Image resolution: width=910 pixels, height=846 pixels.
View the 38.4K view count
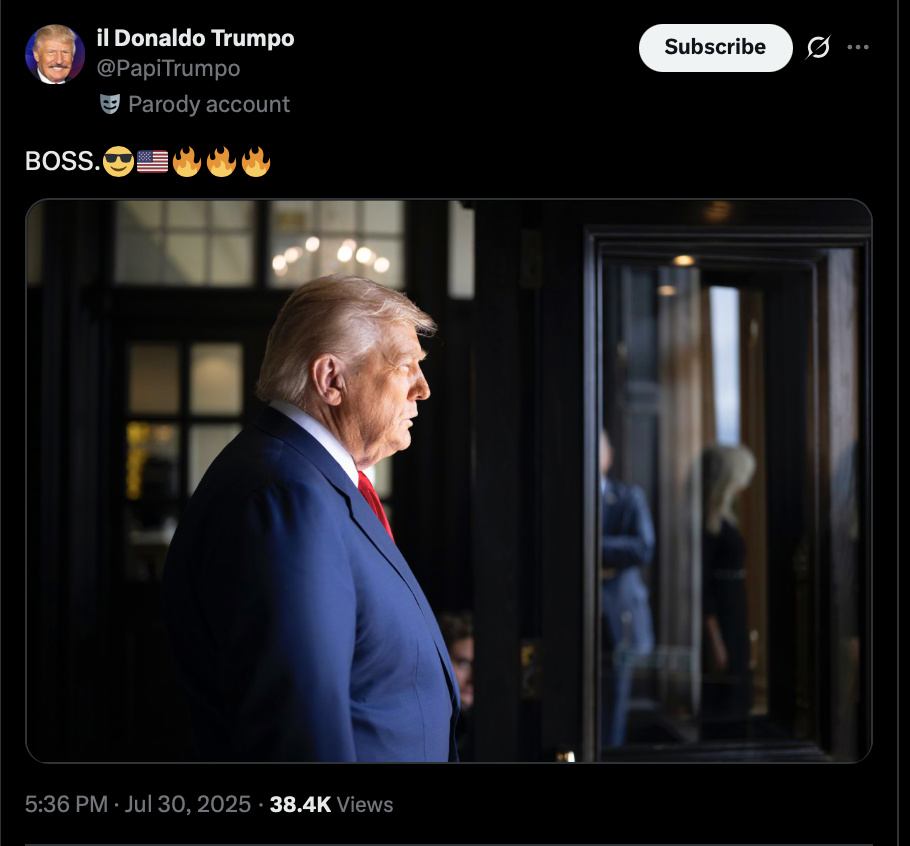(300, 804)
